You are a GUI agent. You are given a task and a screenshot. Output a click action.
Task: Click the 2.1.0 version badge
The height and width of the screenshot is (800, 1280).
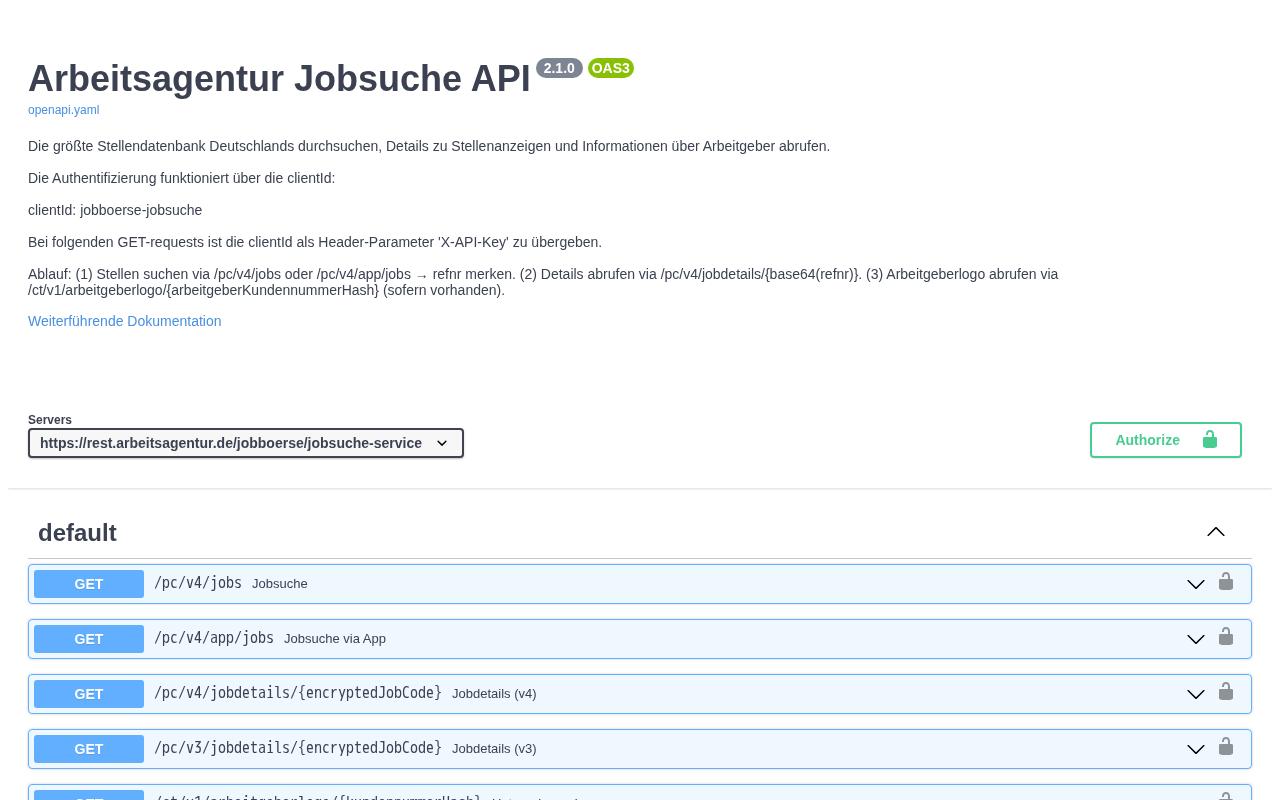click(559, 68)
